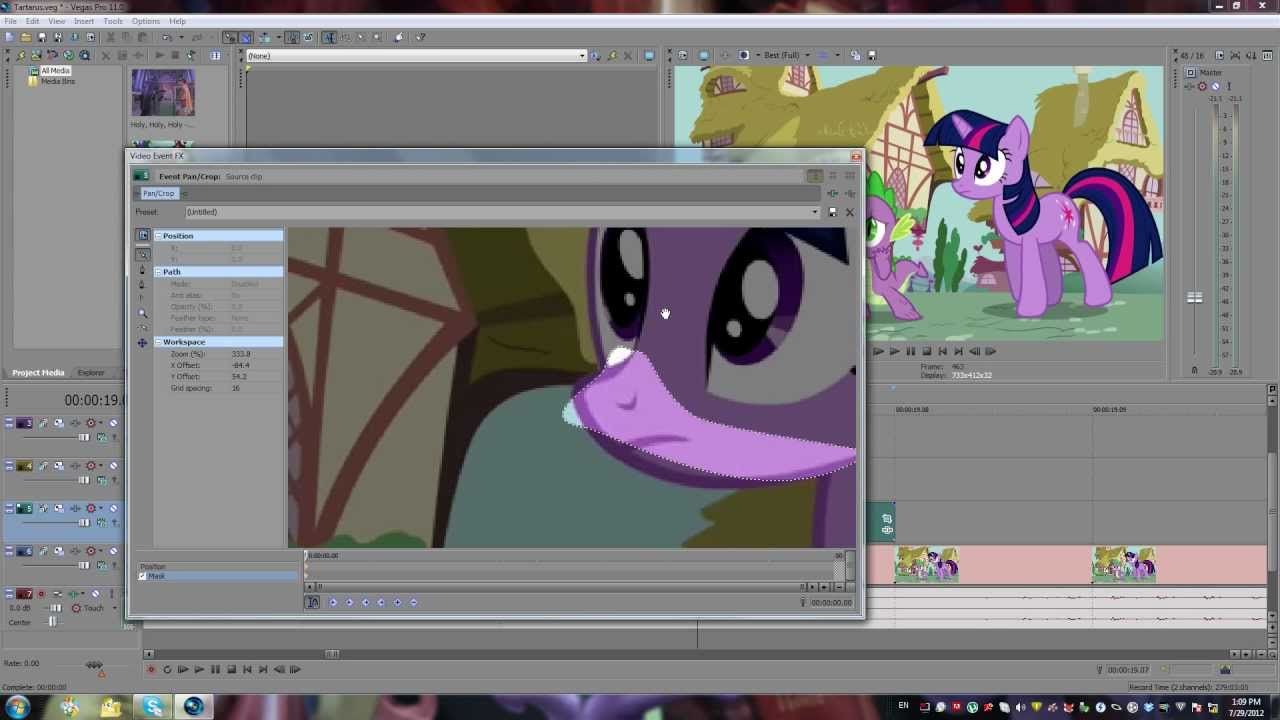
Task: Select All Media in the media tree
Action: point(55,71)
